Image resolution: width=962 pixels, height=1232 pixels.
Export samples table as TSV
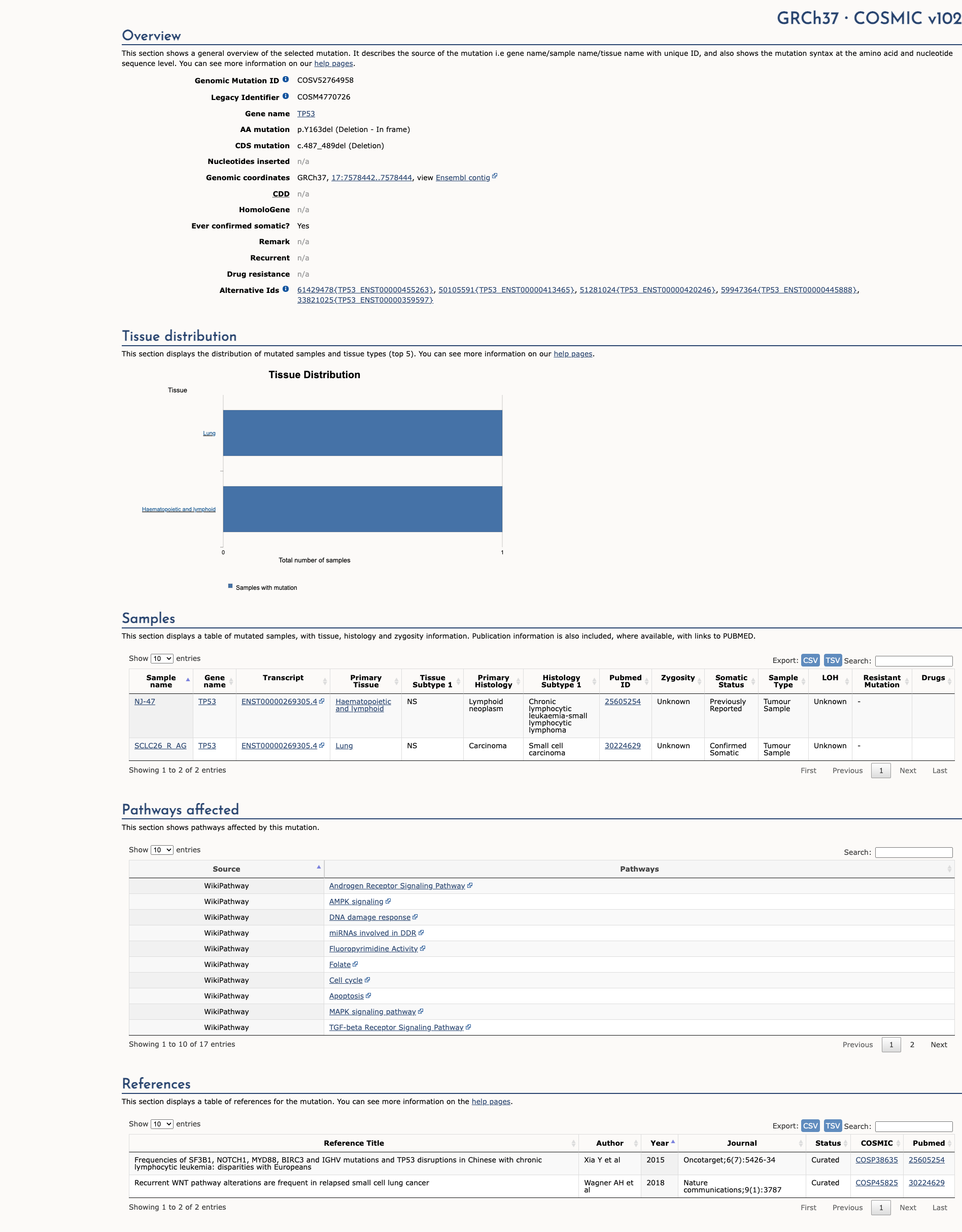[x=832, y=660]
